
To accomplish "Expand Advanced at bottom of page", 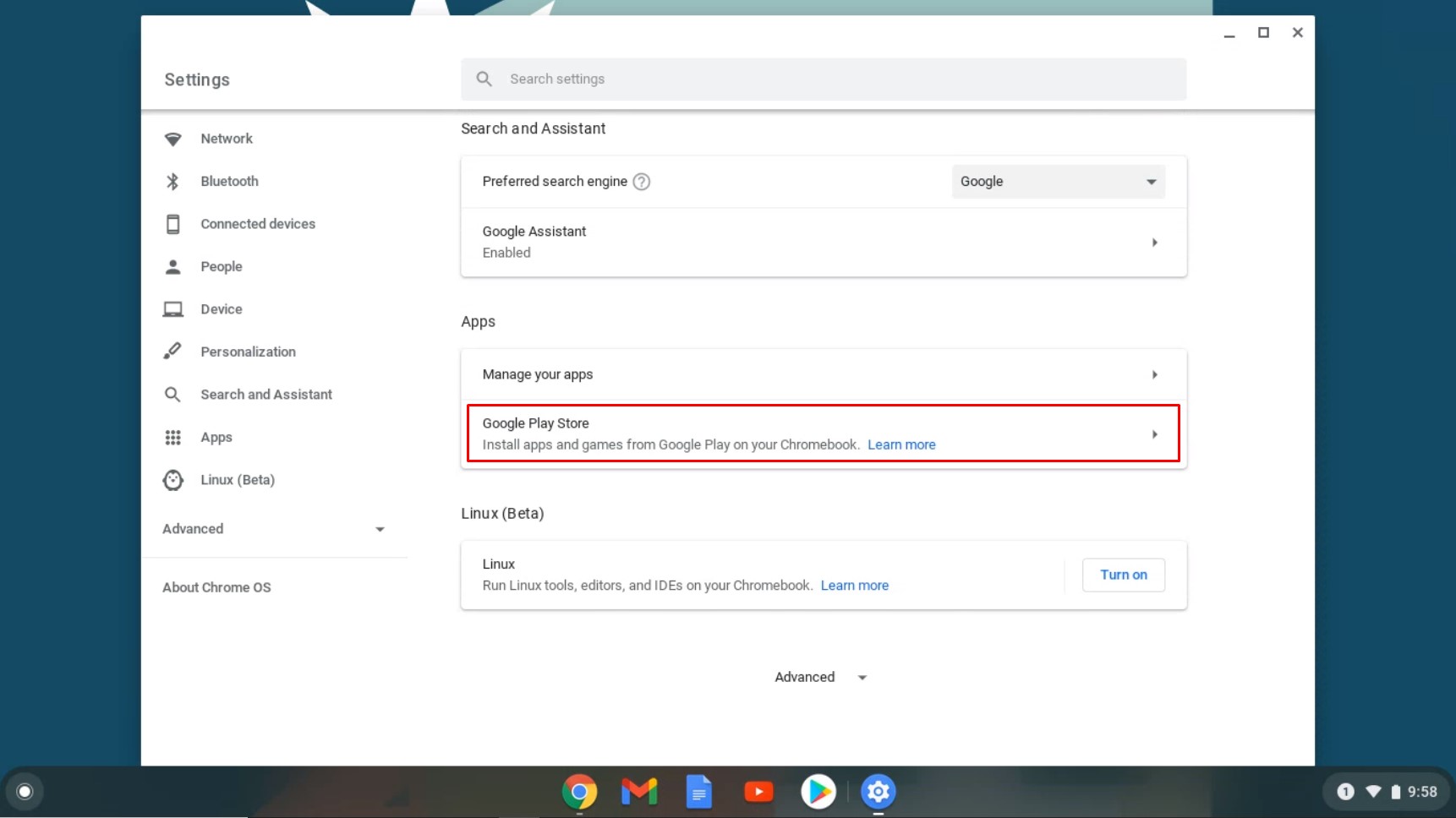I will point(820,677).
